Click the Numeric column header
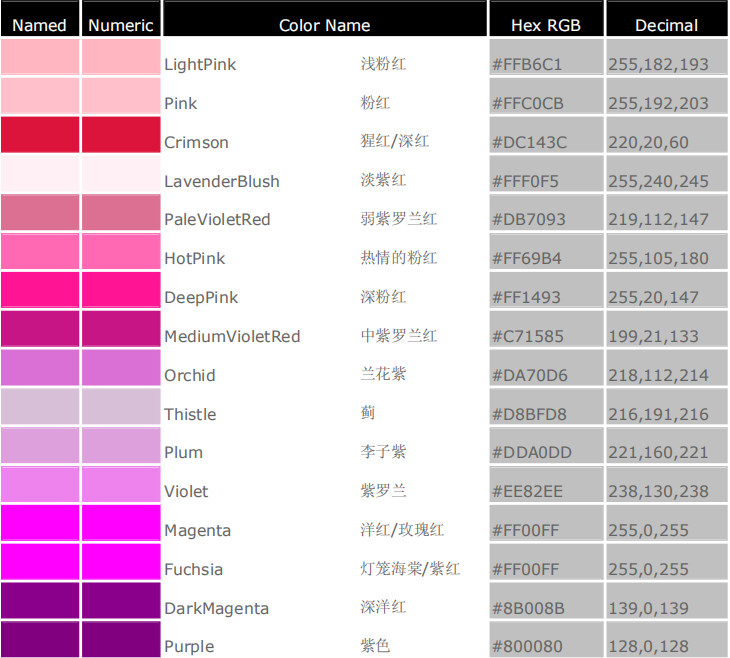730x658 pixels. [x=121, y=25]
